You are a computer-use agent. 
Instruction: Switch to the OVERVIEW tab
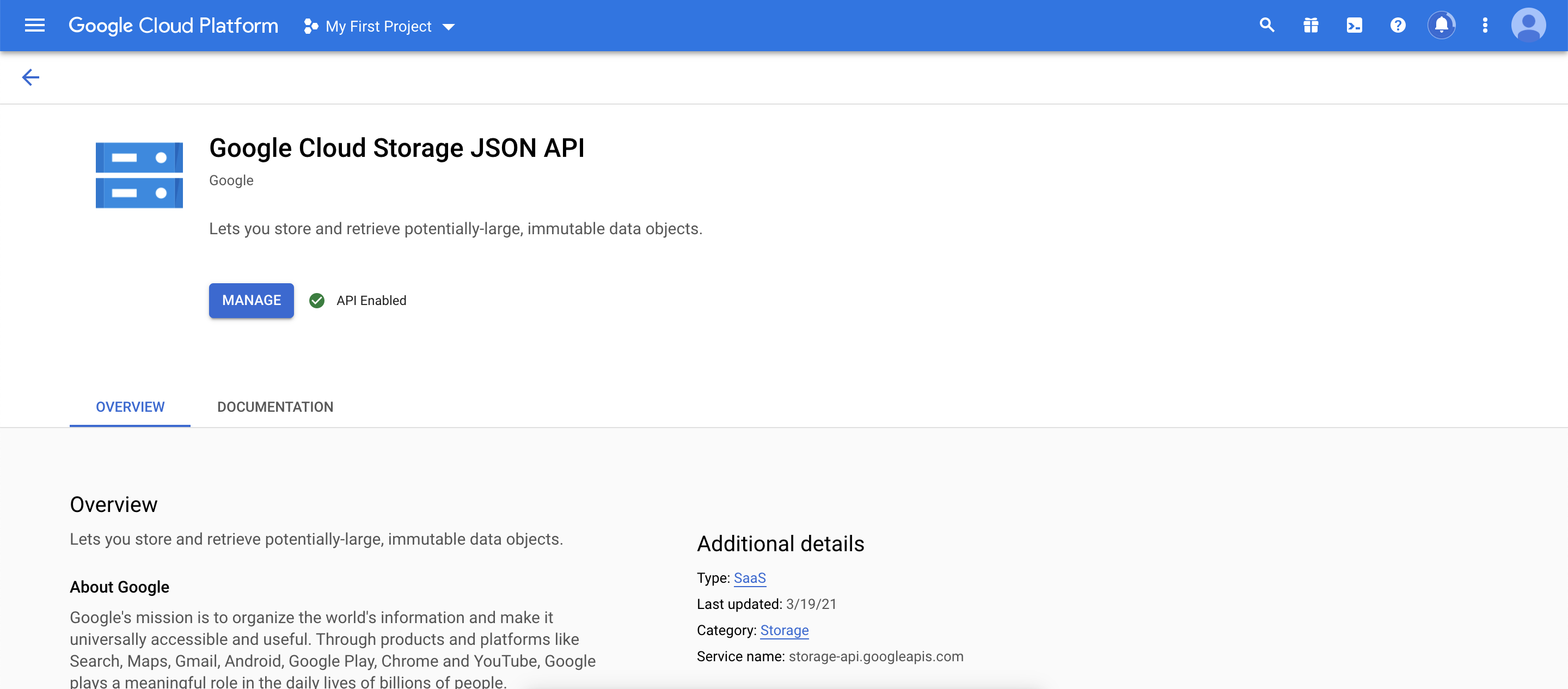[x=130, y=407]
